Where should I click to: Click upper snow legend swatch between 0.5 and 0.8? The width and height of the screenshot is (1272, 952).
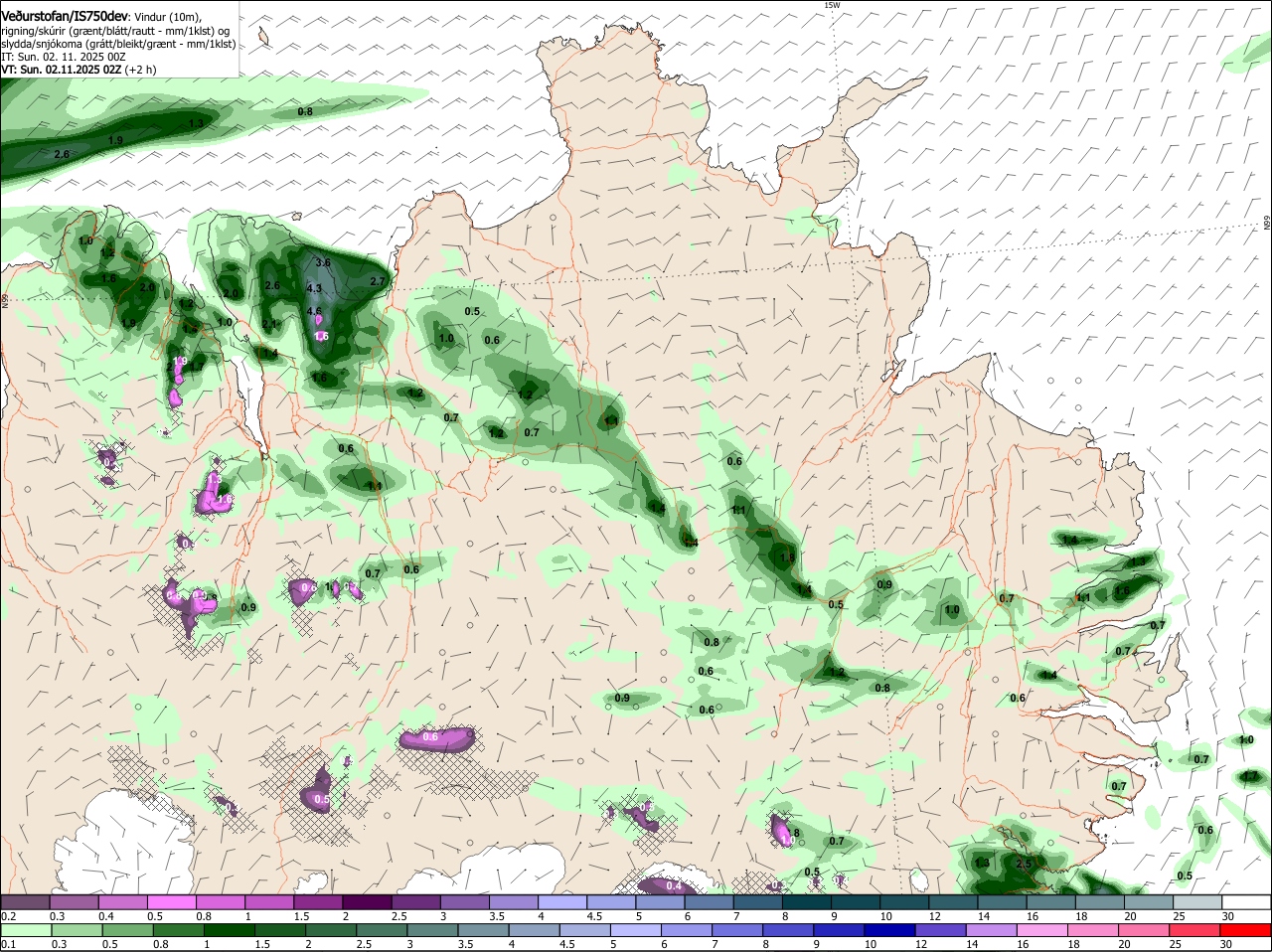pyautogui.click(x=171, y=901)
